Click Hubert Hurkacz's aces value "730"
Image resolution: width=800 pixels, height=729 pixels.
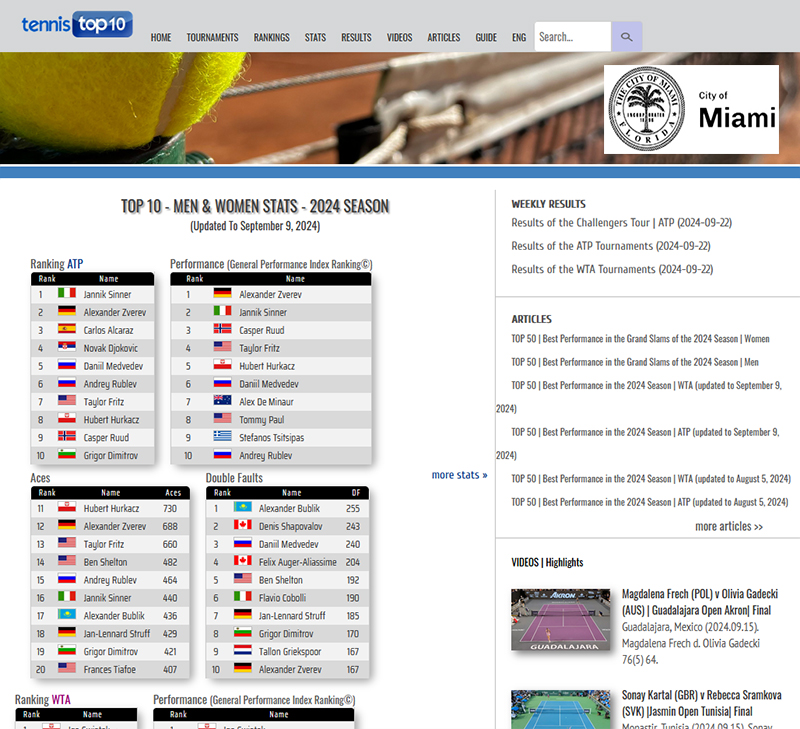[x=170, y=509]
